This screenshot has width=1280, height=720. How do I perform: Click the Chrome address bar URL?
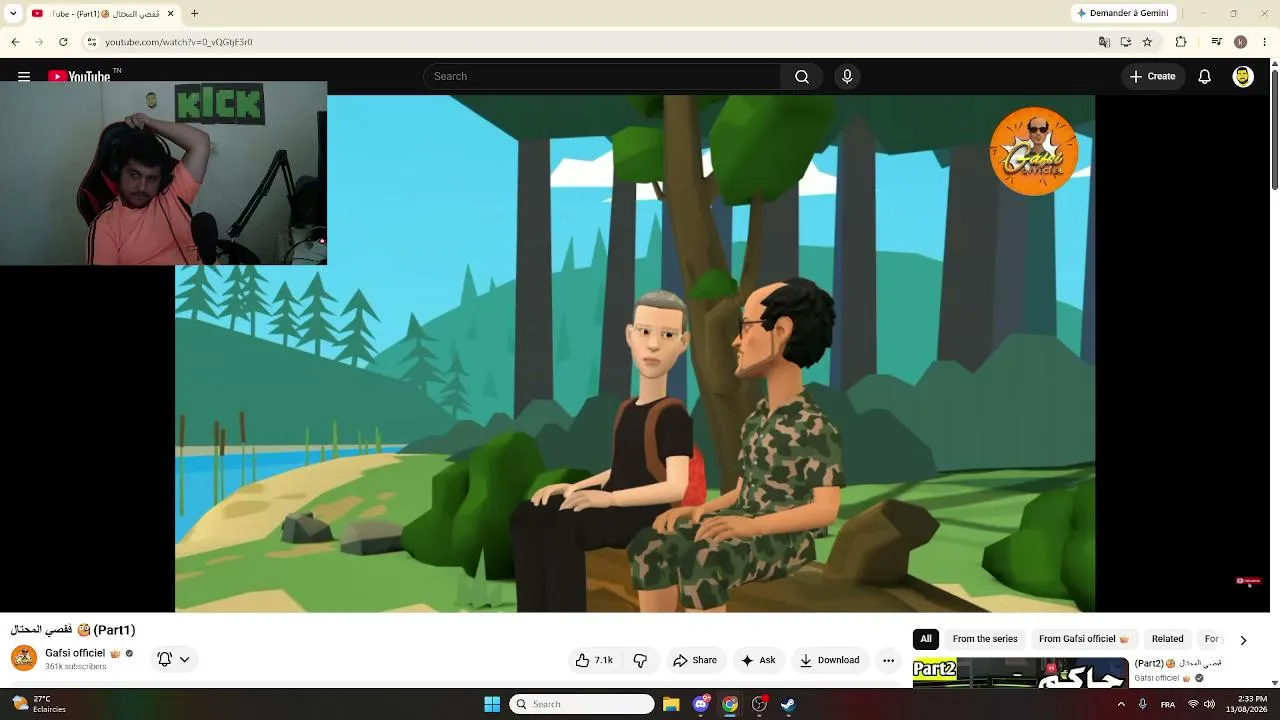(x=179, y=42)
